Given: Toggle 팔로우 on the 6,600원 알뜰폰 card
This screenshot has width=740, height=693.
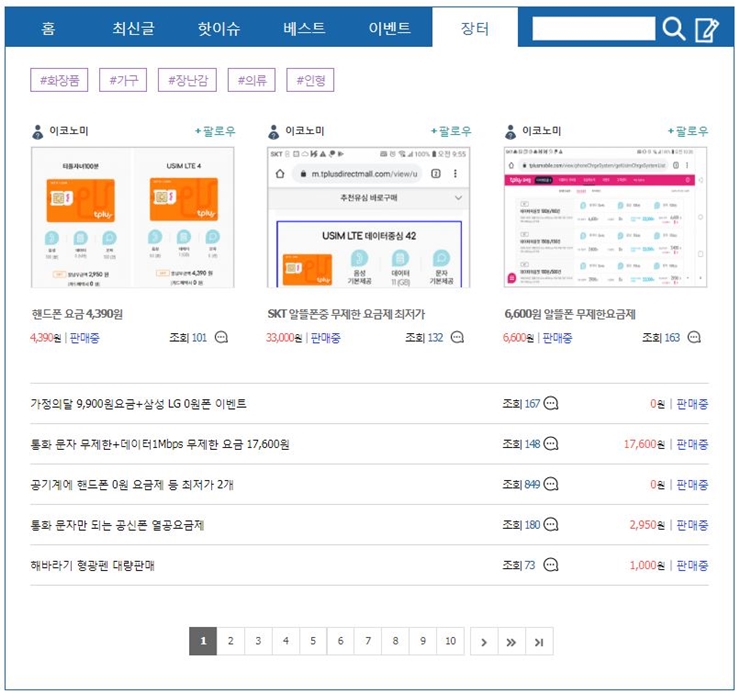Looking at the screenshot, I should (x=688, y=131).
